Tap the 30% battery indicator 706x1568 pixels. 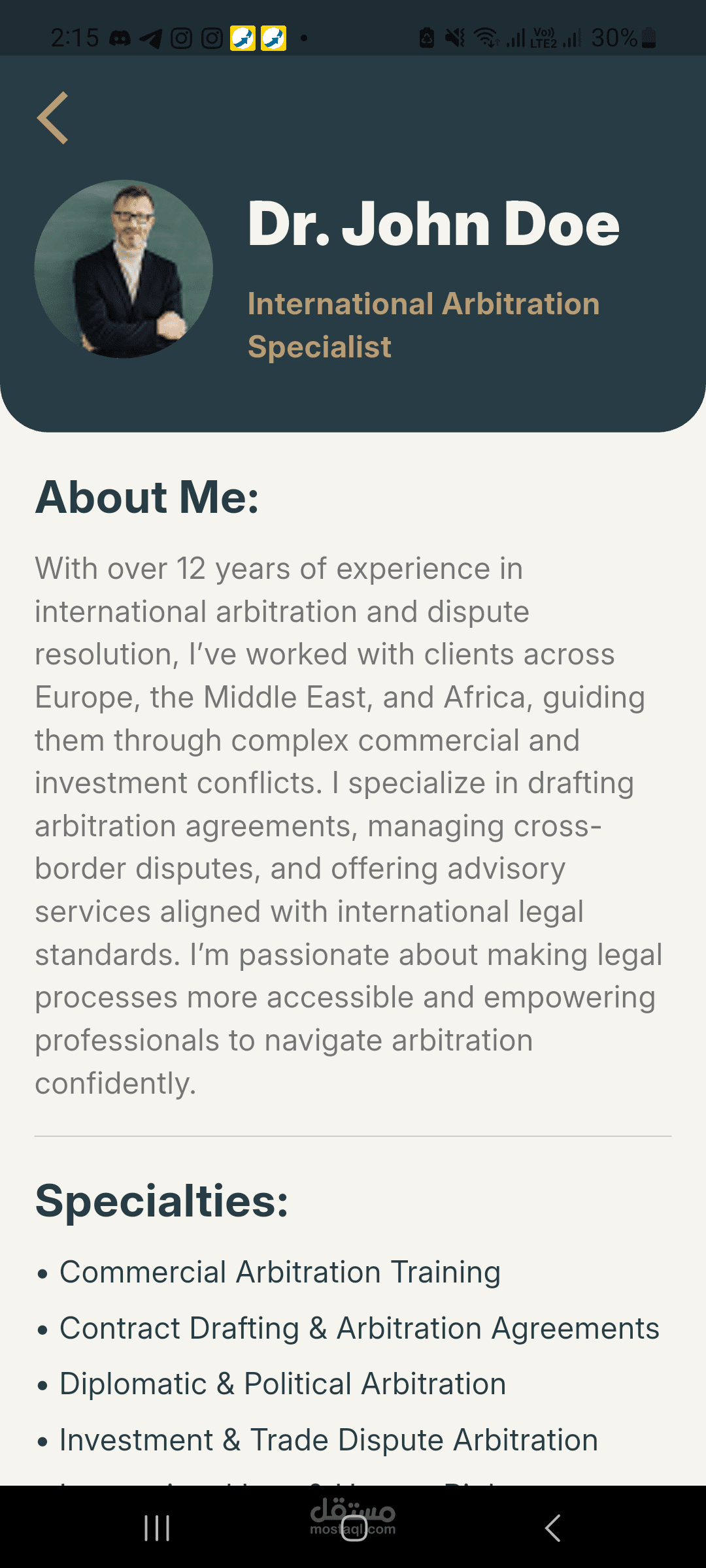623,38
